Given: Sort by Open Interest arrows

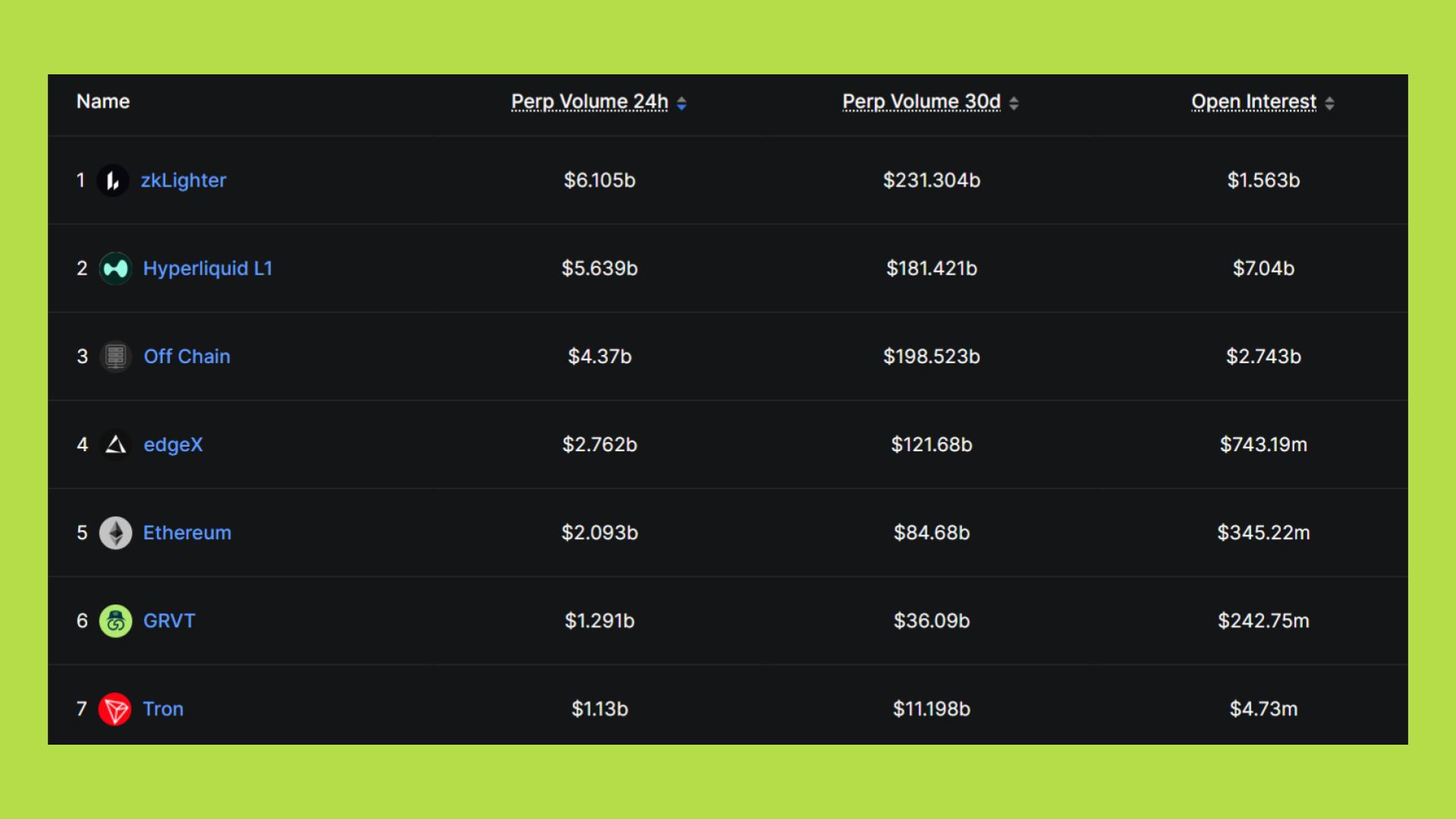Looking at the screenshot, I should point(1329,103).
